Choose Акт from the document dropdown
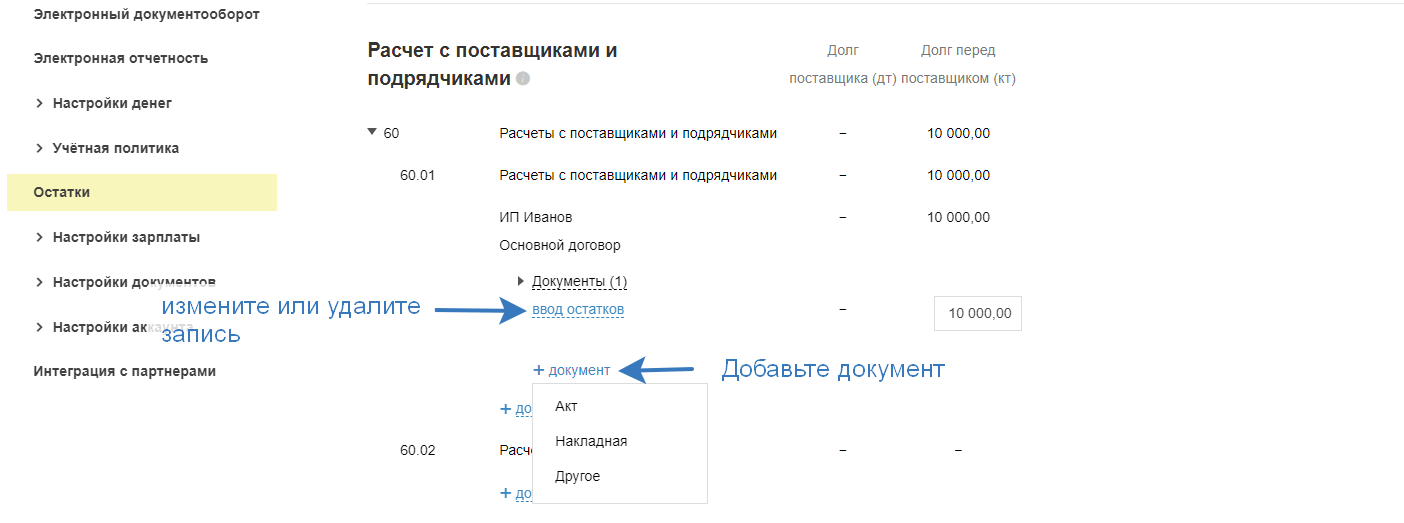Image resolution: width=1404 pixels, height=523 pixels. point(567,406)
